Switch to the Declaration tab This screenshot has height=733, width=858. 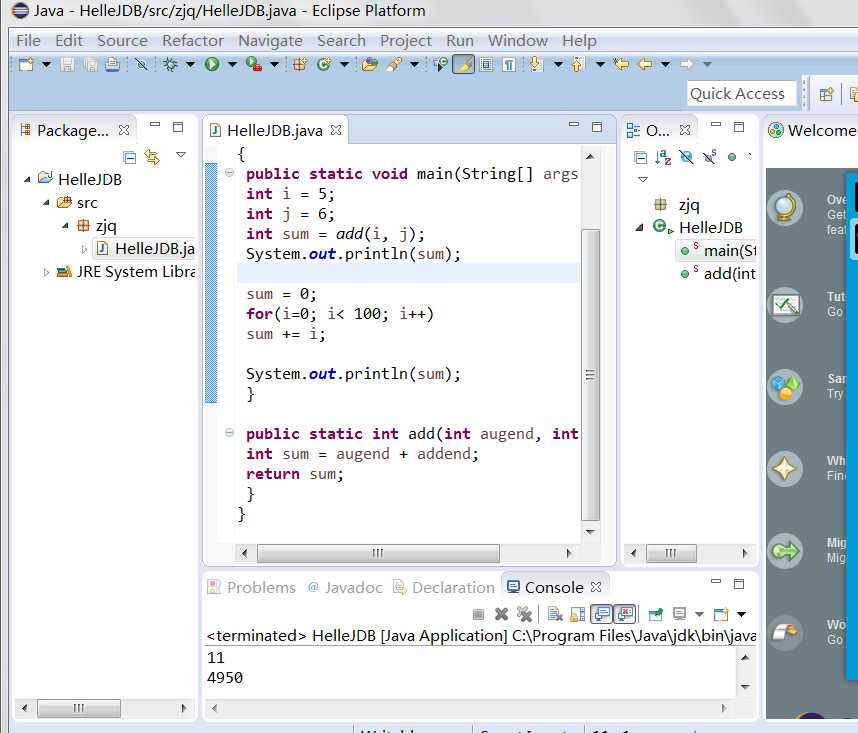coord(444,587)
